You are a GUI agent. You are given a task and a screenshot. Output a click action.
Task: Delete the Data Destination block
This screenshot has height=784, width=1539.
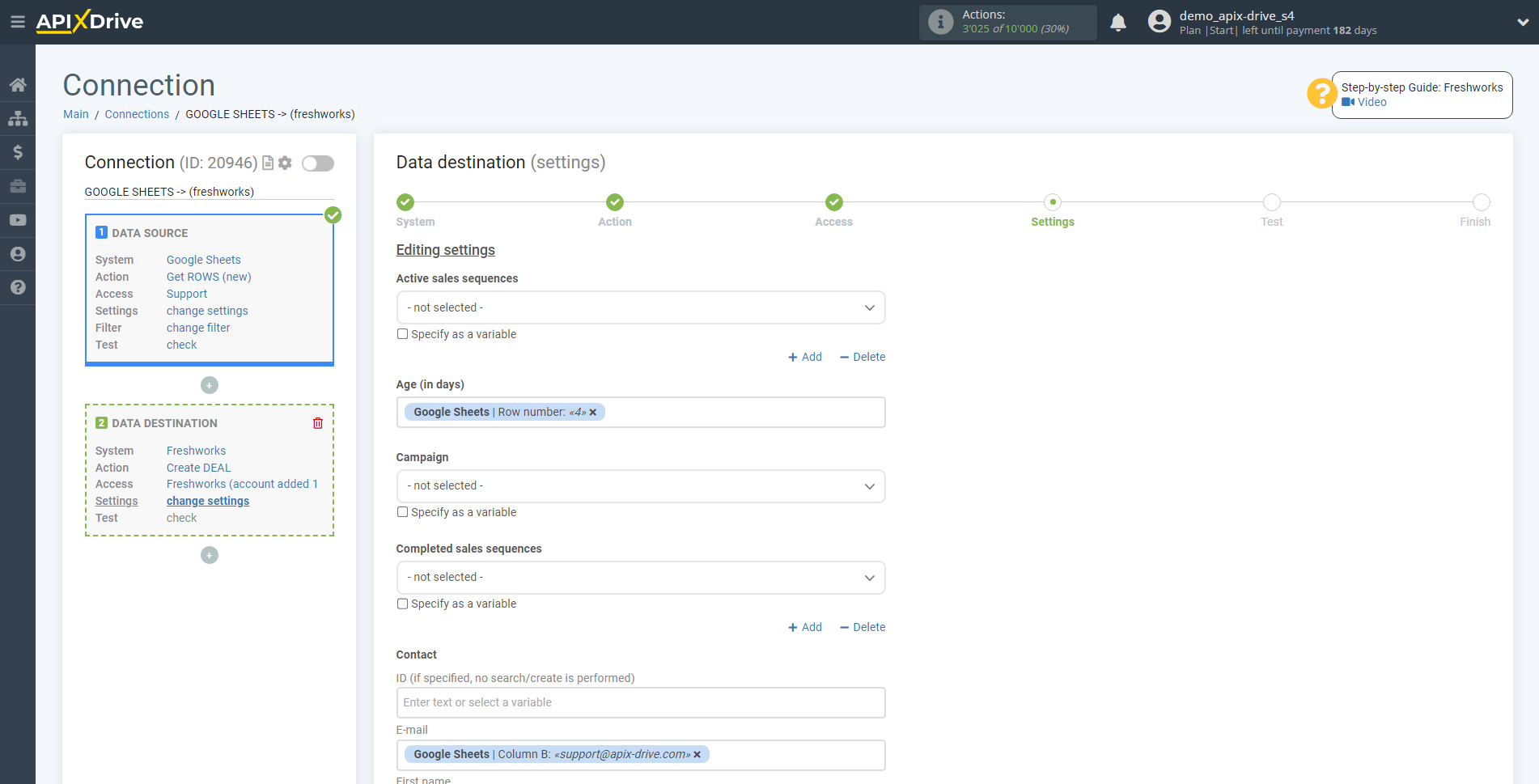point(318,423)
